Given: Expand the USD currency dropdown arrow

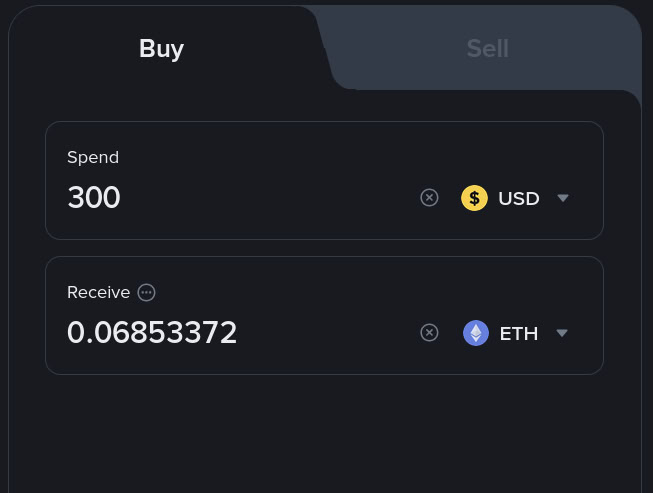Looking at the screenshot, I should [563, 198].
